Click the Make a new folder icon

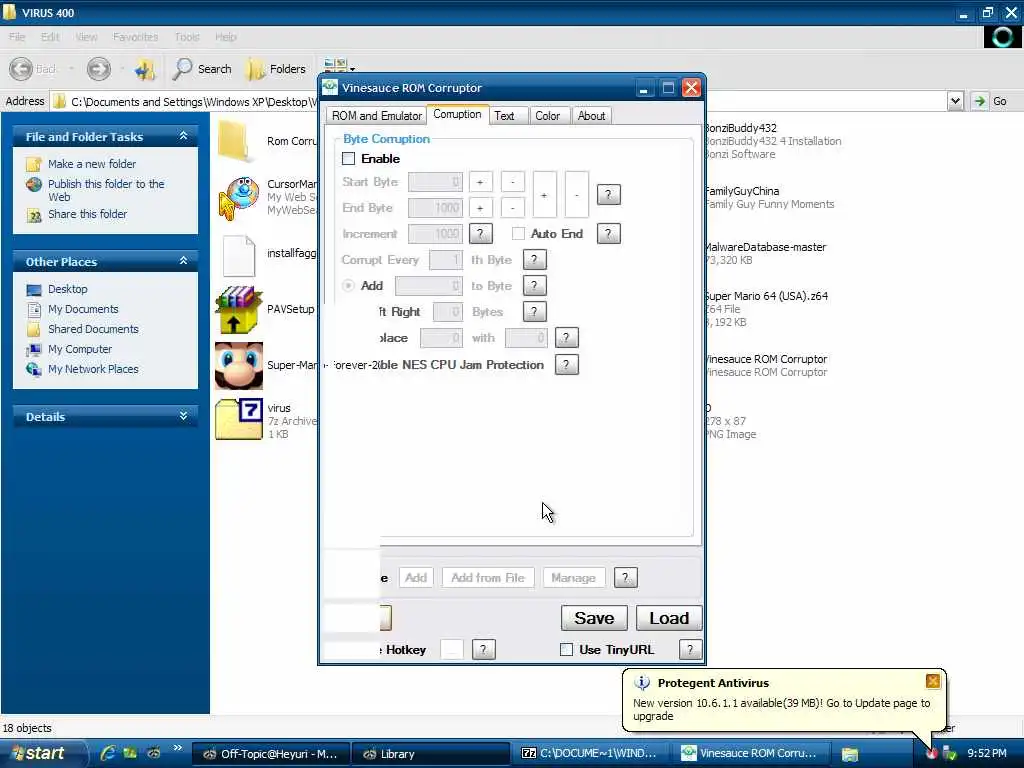34,164
